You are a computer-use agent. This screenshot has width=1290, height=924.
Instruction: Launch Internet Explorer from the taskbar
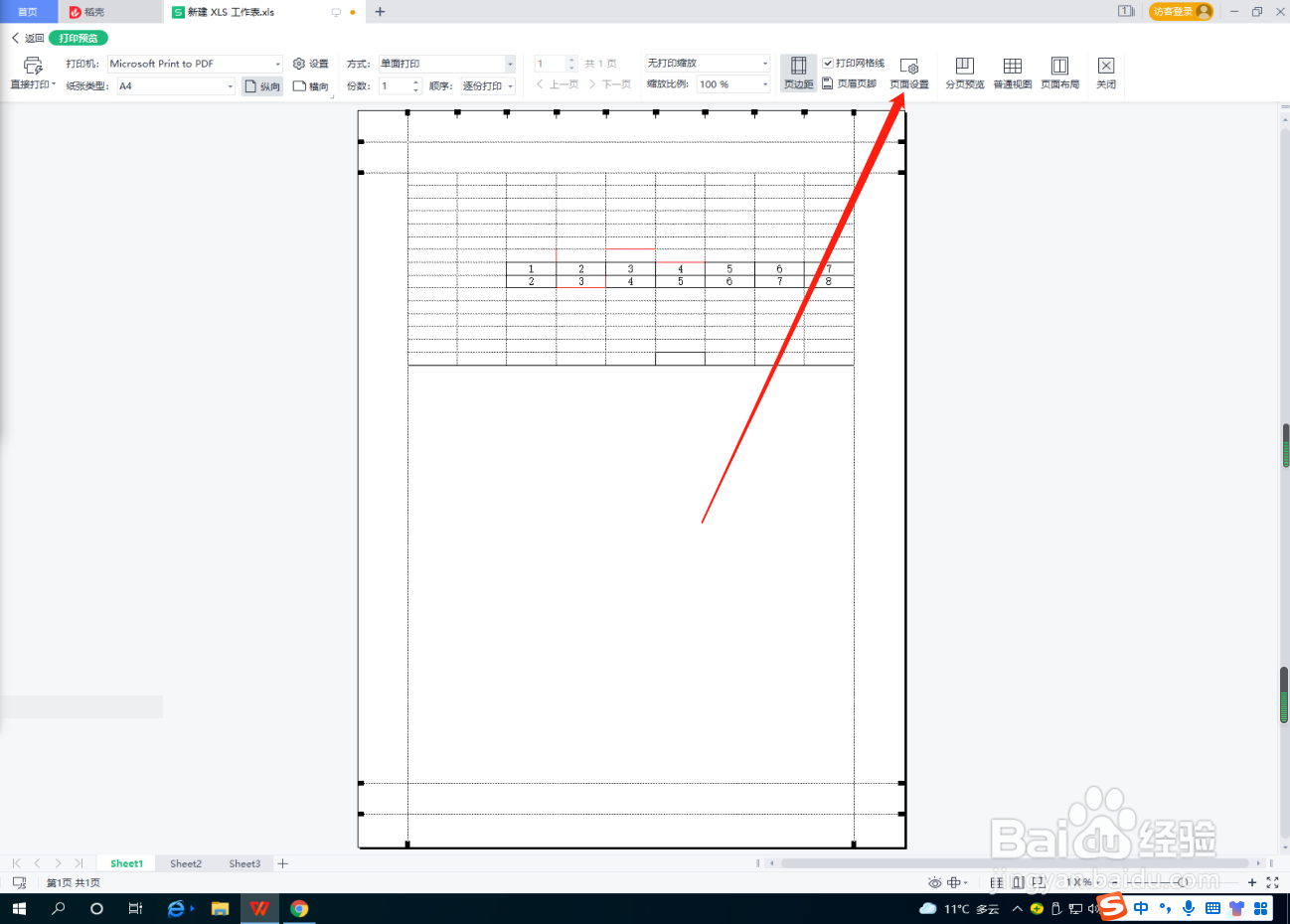(177, 908)
